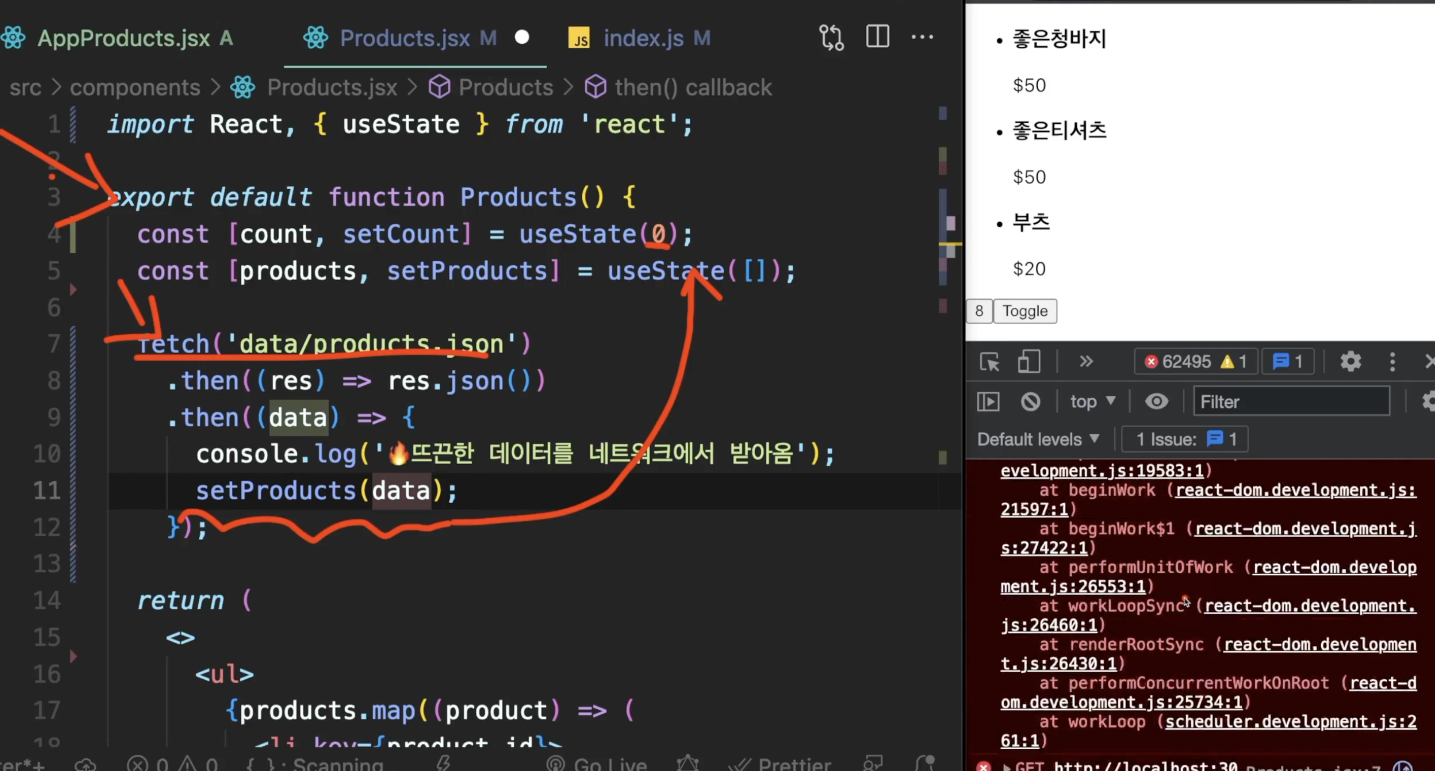Expand more DevTools tabs with the double chevron
This screenshot has height=771, width=1435.
click(1086, 362)
